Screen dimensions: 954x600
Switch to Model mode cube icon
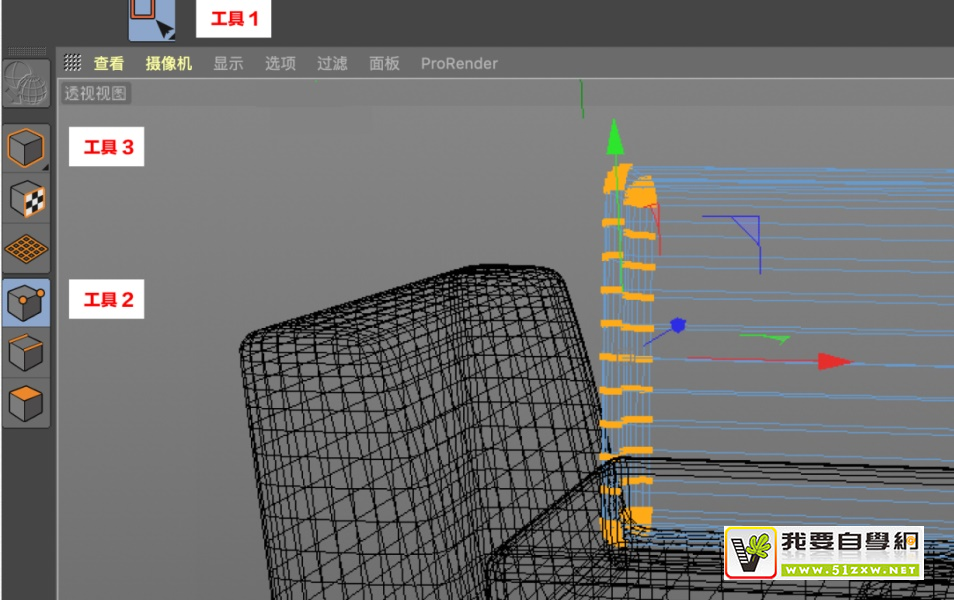pos(26,149)
